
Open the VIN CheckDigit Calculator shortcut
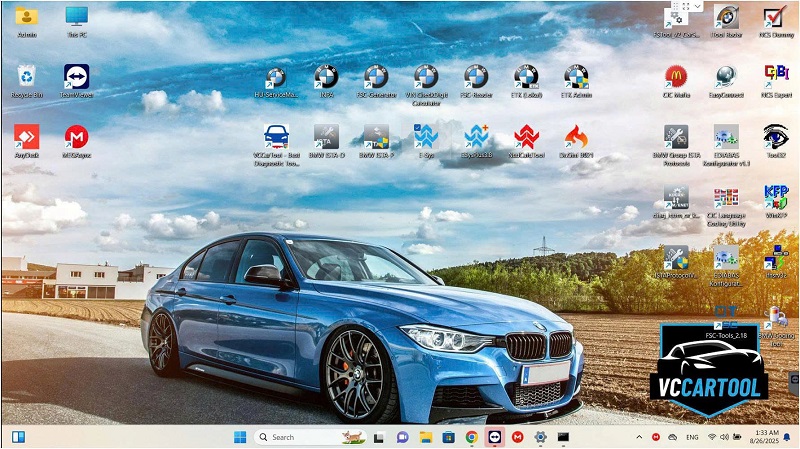coord(426,85)
